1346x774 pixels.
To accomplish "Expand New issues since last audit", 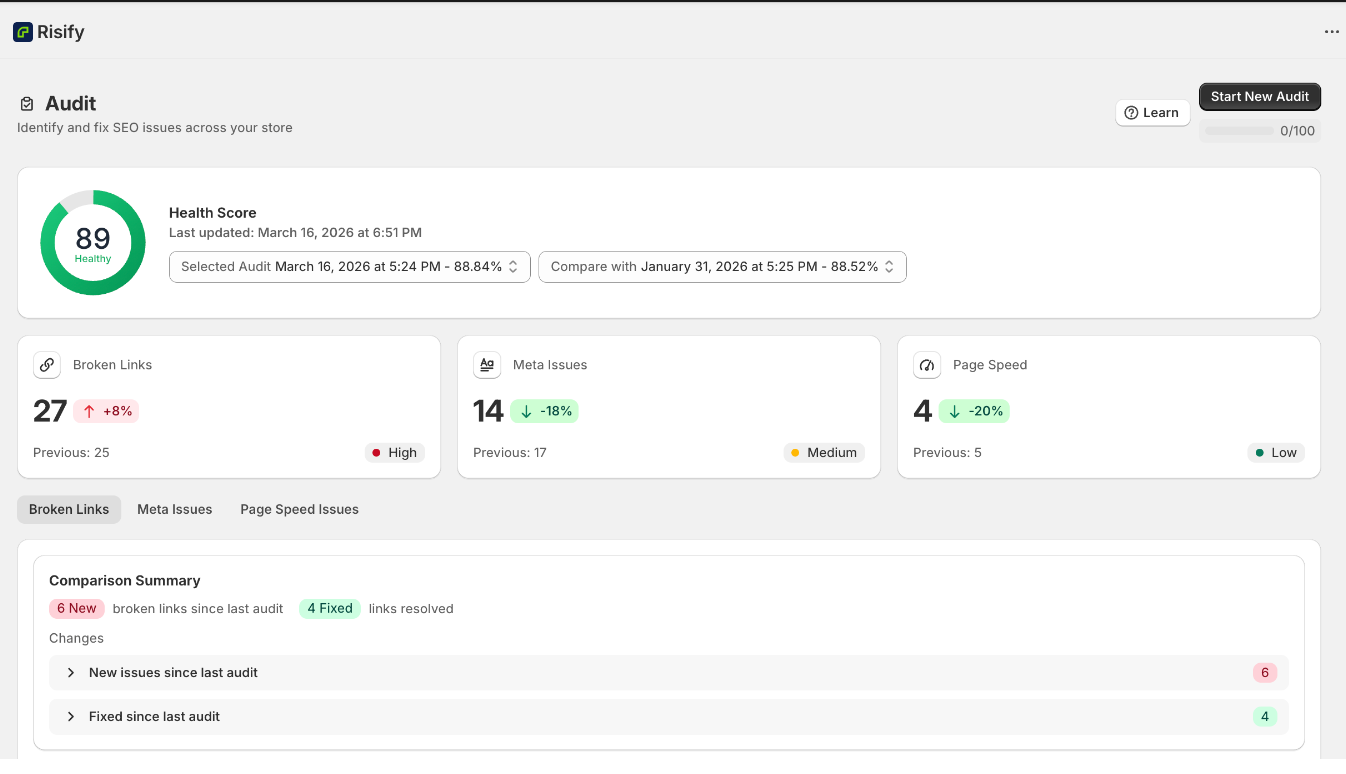I will point(173,673).
